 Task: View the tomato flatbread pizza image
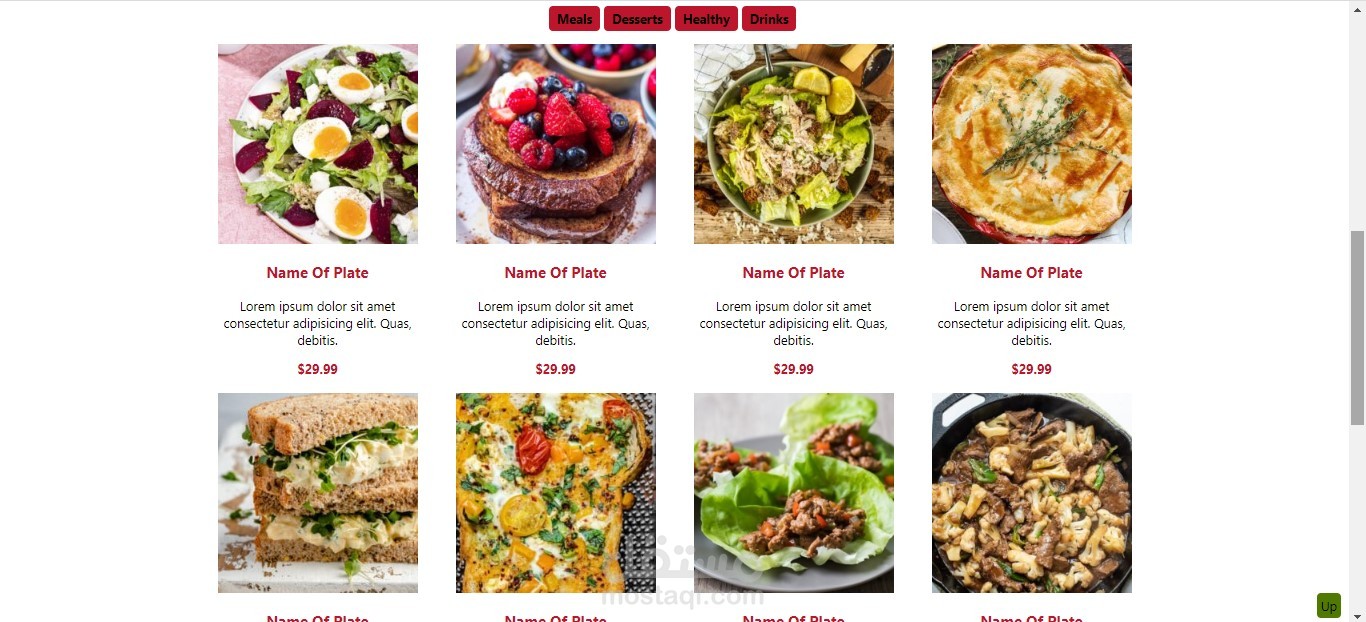pos(556,493)
